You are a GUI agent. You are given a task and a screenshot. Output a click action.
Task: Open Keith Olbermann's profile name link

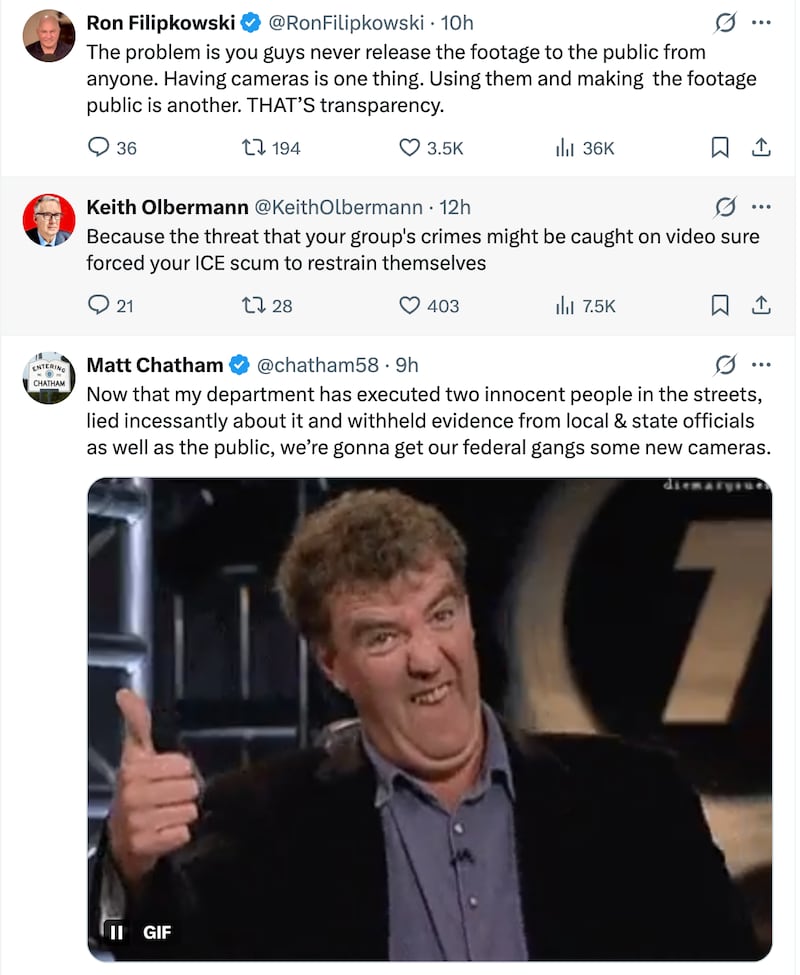point(167,207)
